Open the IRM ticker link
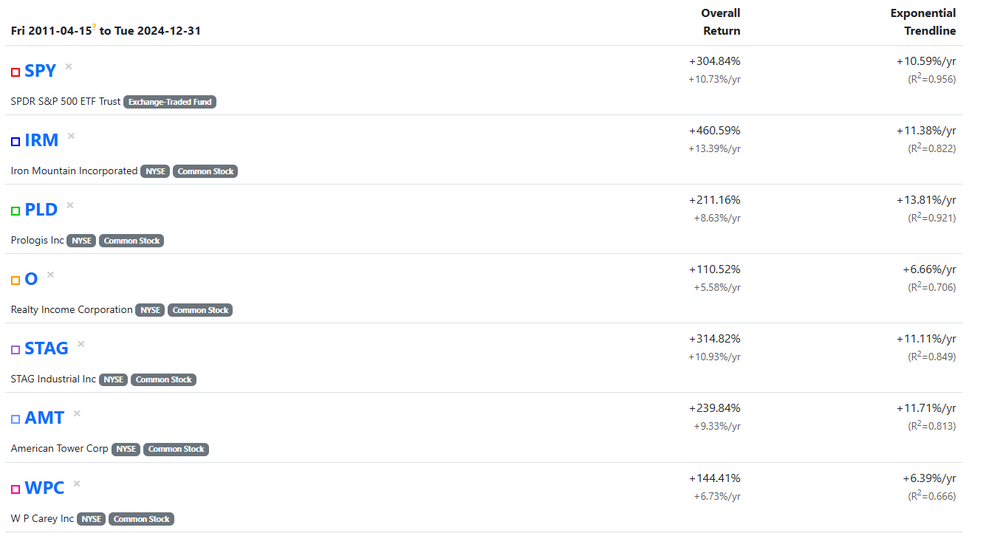The image size is (1000, 533). point(42,140)
